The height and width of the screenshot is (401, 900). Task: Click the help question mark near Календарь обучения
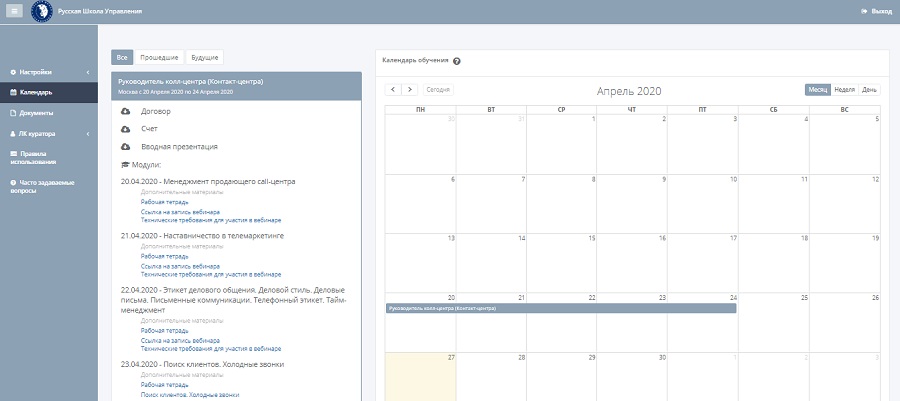coord(457,61)
